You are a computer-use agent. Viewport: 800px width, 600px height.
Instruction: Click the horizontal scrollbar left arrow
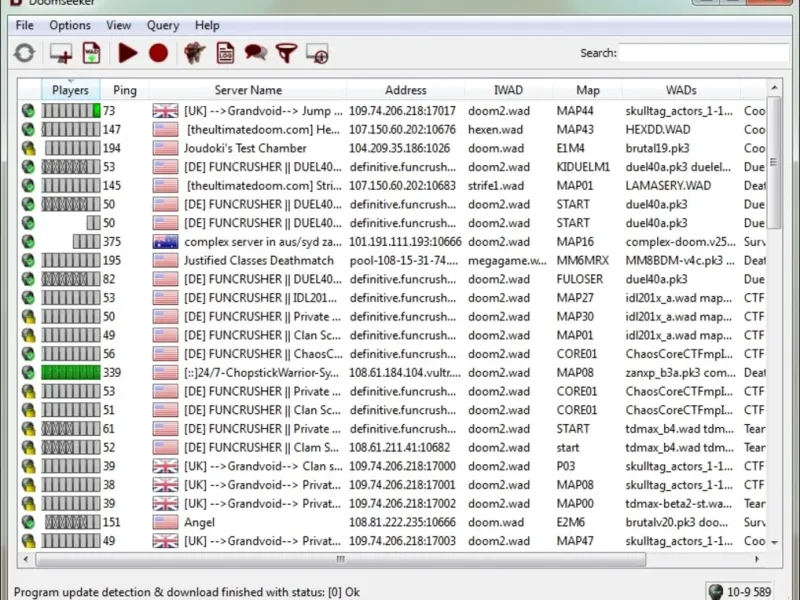pyautogui.click(x=26, y=559)
